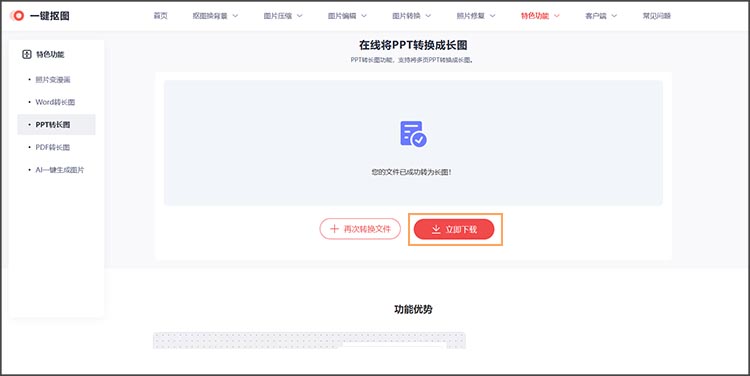Click the 特色功能 sidebar header icon
Viewport: 750px width, 376px height.
click(27, 55)
